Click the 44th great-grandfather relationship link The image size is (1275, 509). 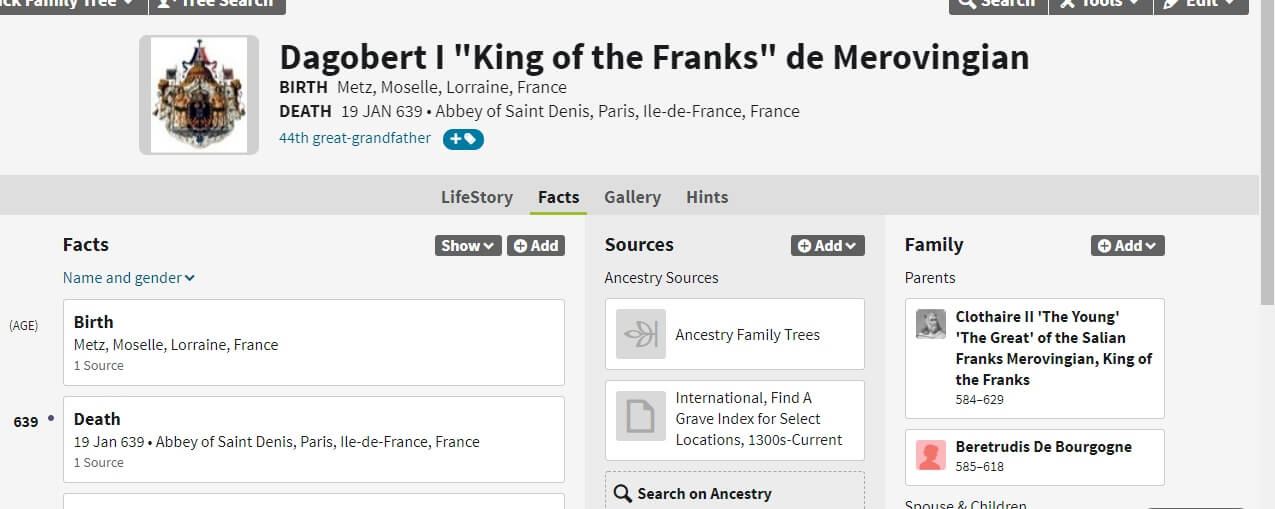coord(355,138)
